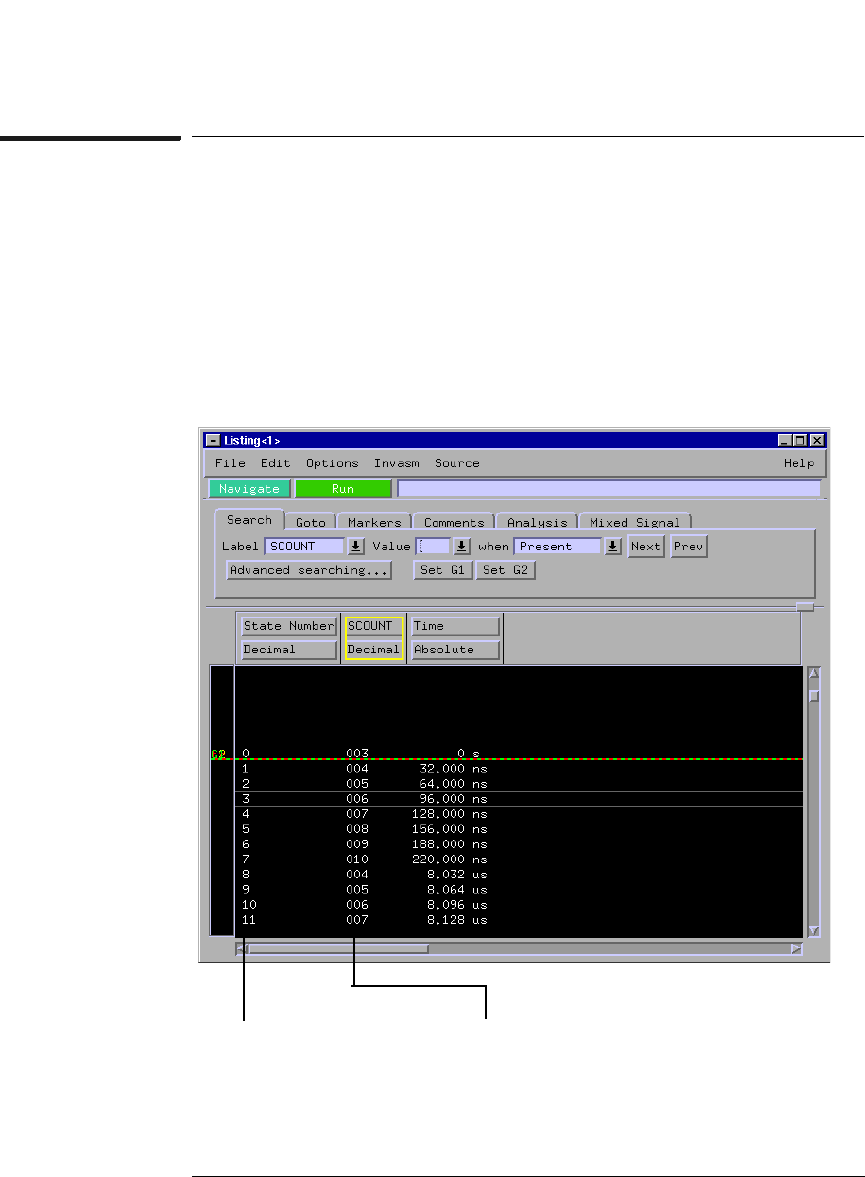Click the Absolute time format button
865x1177 pixels.
pyautogui.click(x=455, y=649)
